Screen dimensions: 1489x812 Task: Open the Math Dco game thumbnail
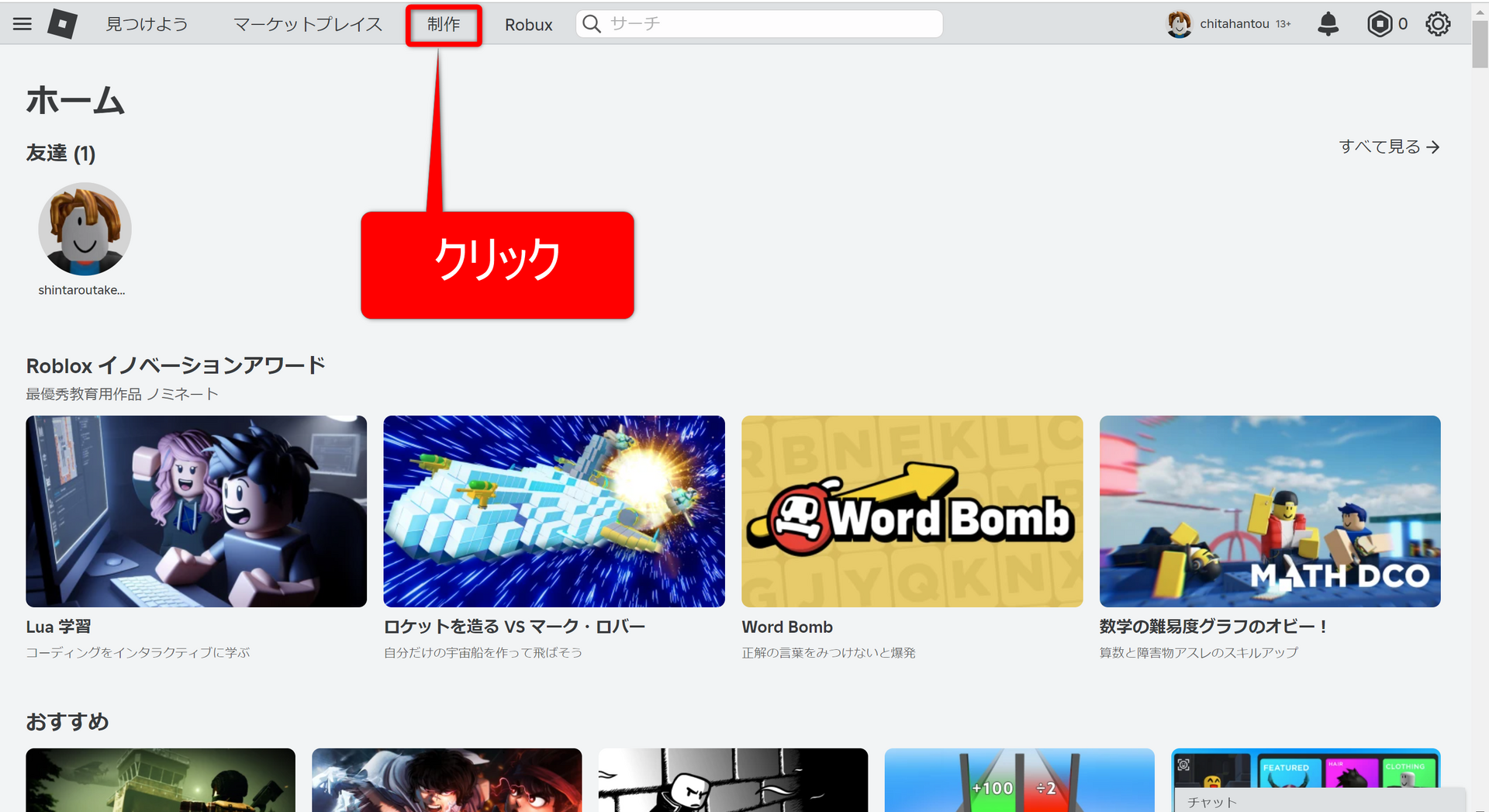tap(1270, 511)
